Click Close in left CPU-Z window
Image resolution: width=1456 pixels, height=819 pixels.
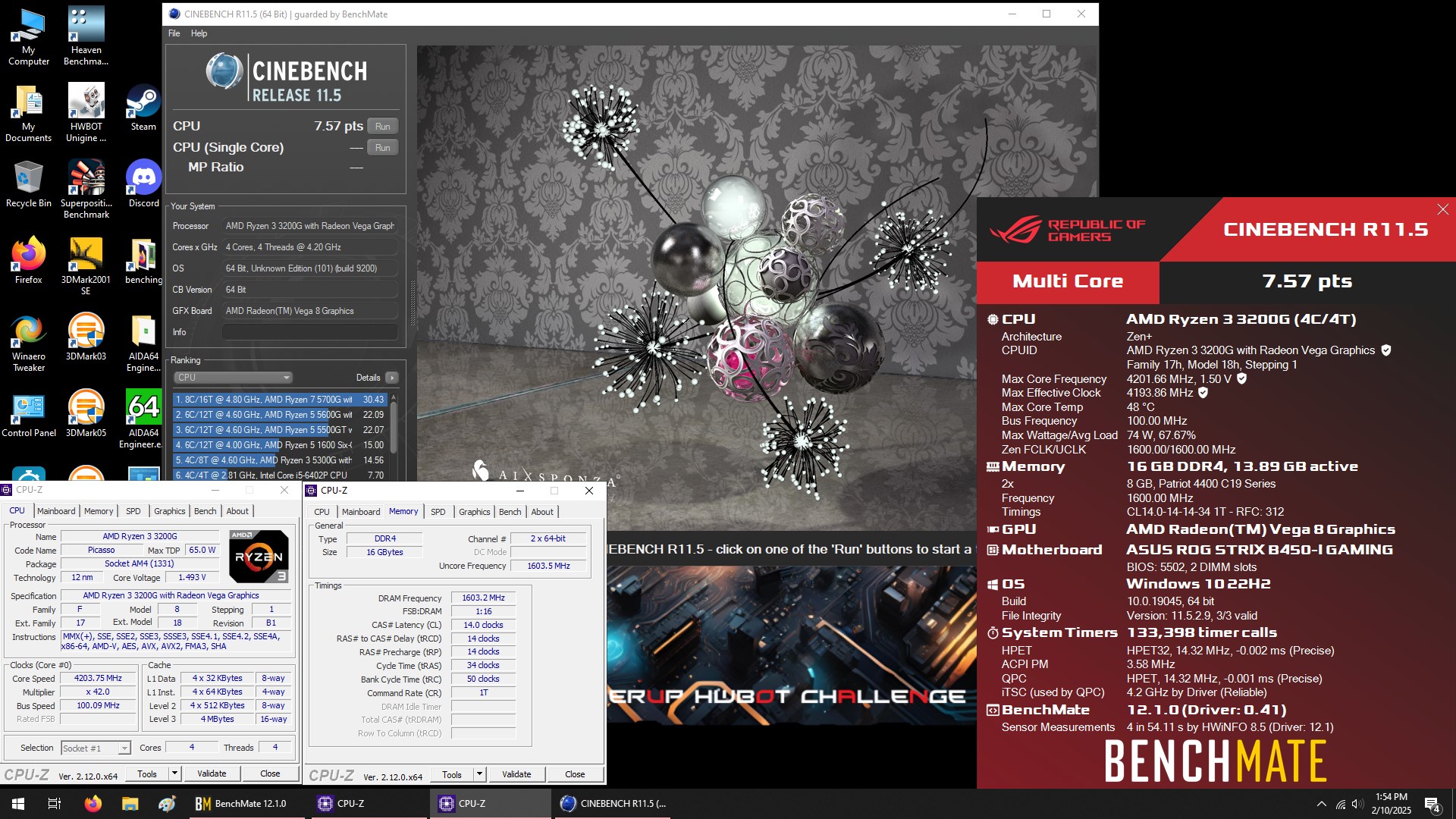(270, 774)
